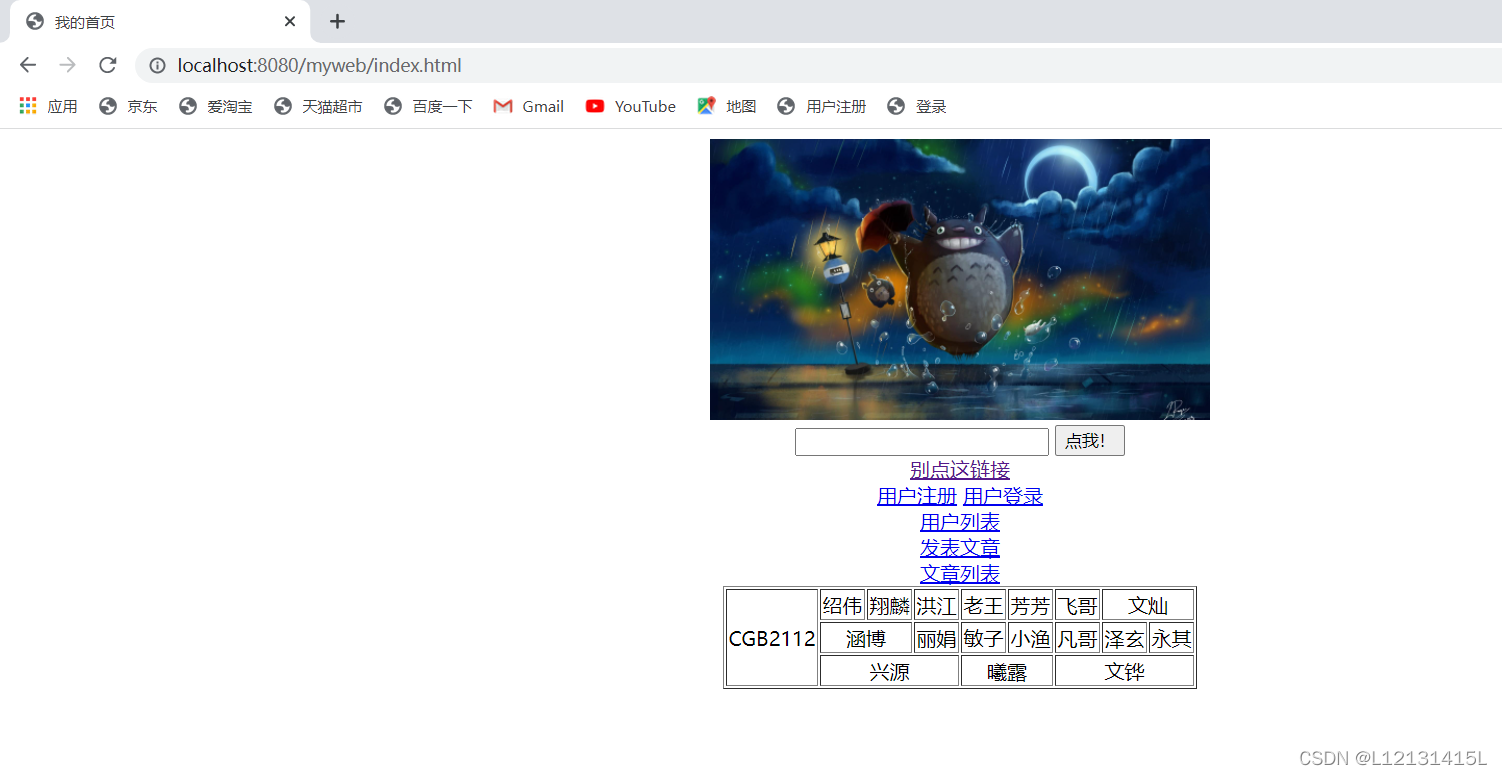Click the 老王 table cell
This screenshot has width=1502, height=775.
click(983, 605)
